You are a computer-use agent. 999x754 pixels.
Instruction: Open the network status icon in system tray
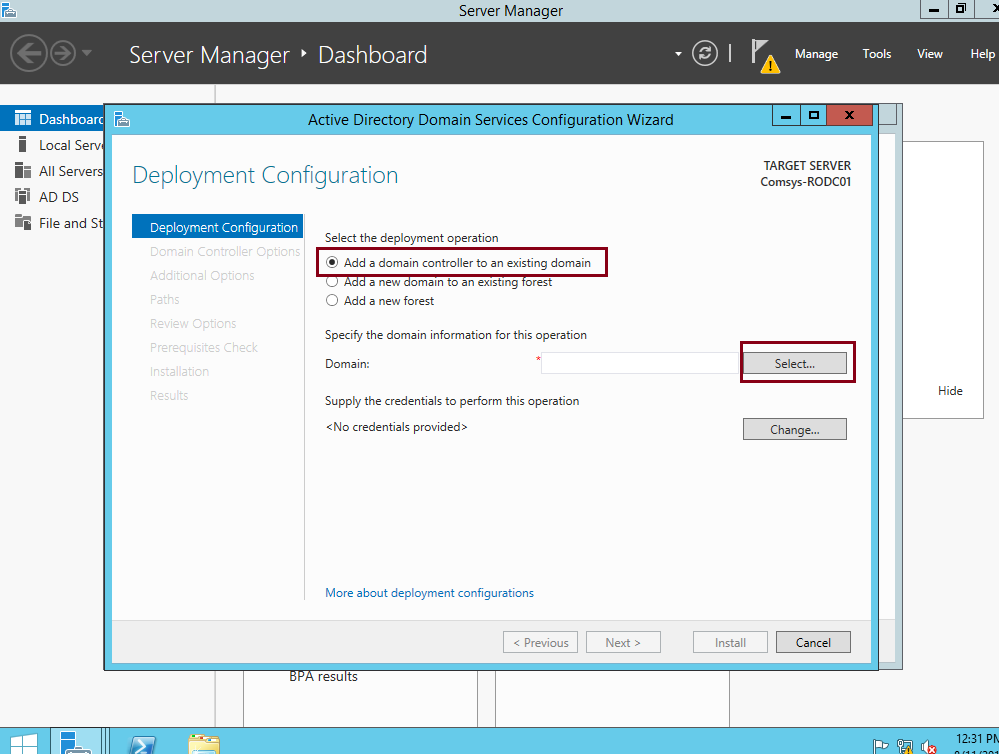coord(903,747)
